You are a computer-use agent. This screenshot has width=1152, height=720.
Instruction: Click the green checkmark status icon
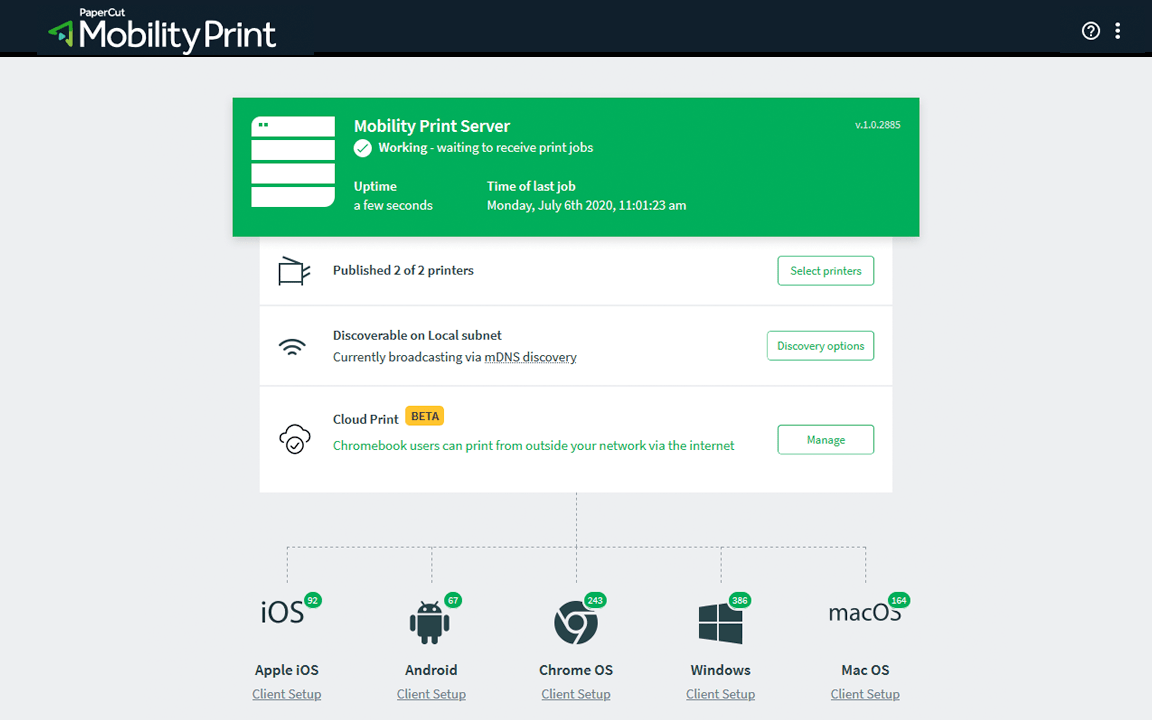pos(362,148)
